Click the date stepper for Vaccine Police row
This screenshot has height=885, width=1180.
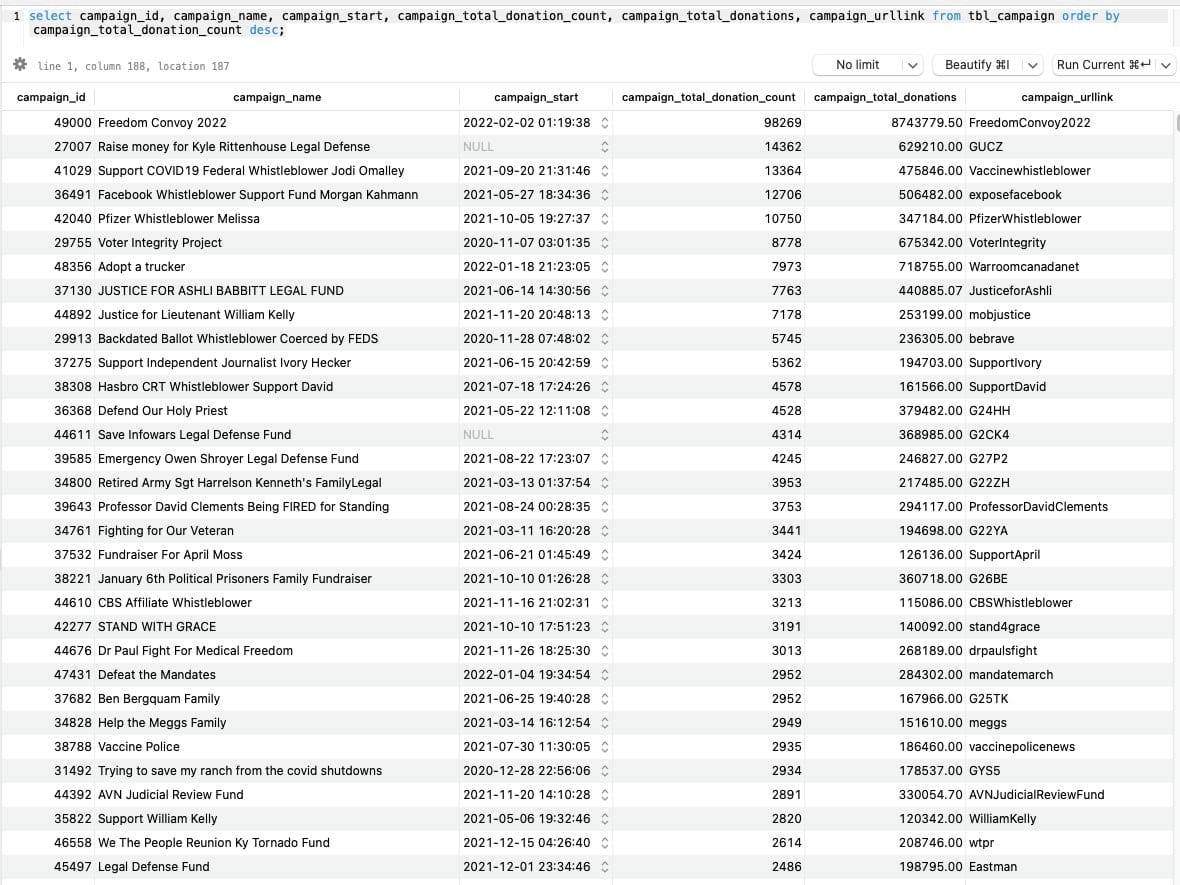(605, 747)
